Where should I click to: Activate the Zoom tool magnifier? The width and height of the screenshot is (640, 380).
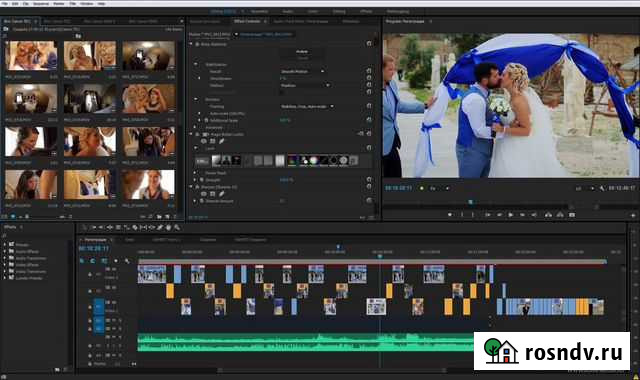point(177,227)
